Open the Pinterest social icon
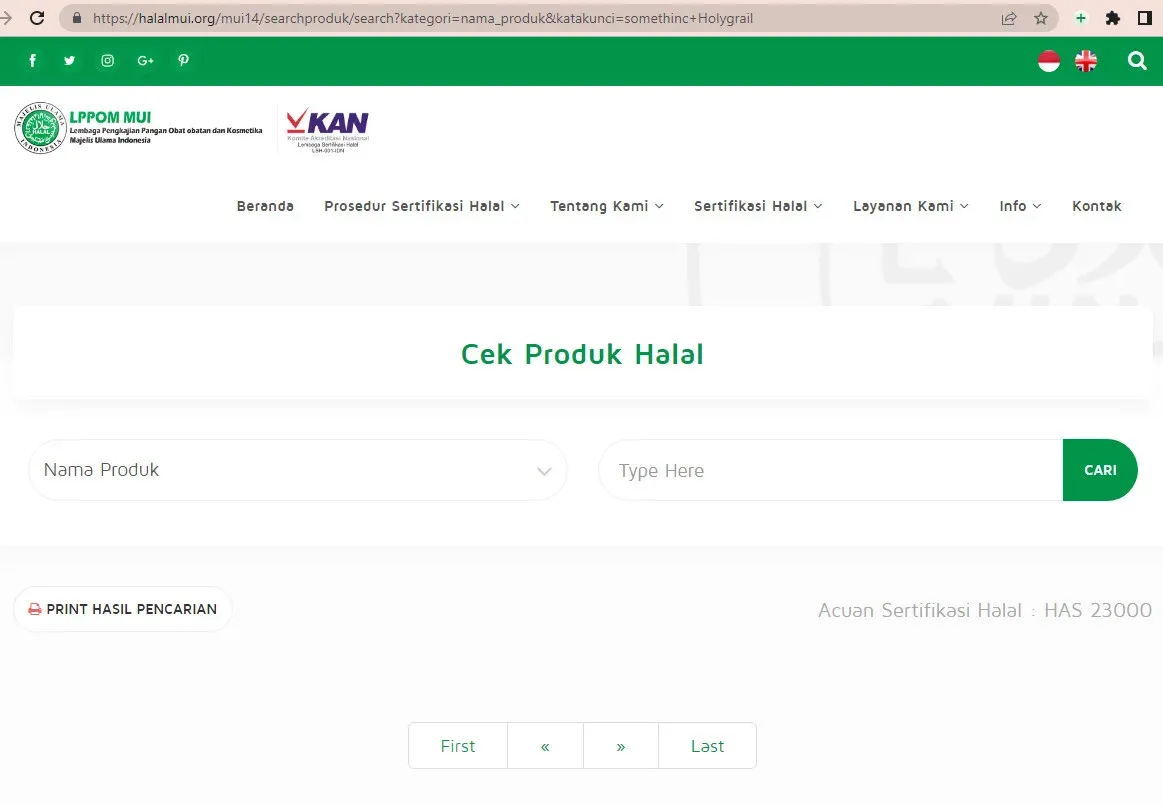1163x805 pixels. (183, 61)
